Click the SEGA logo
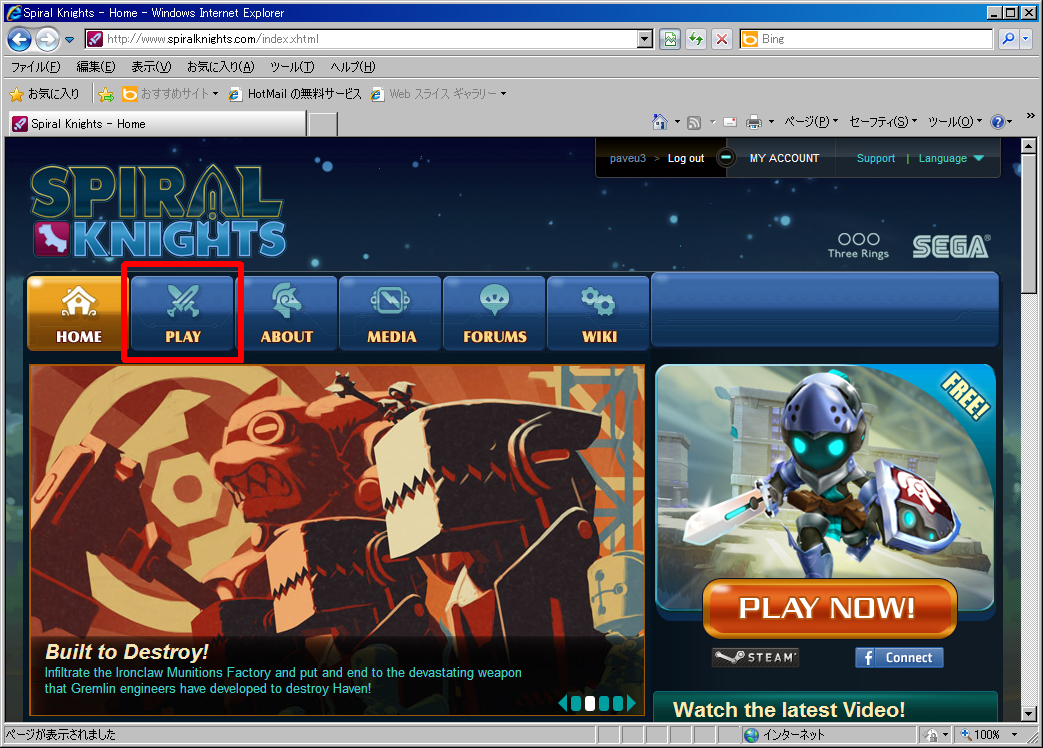Screen dimensions: 1043x748 click(951, 247)
